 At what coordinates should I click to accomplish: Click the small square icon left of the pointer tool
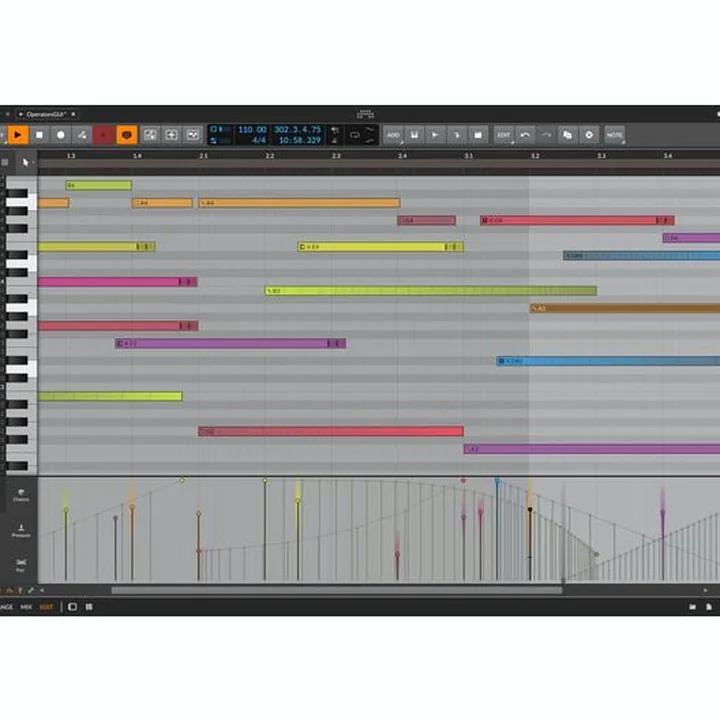coord(5,162)
